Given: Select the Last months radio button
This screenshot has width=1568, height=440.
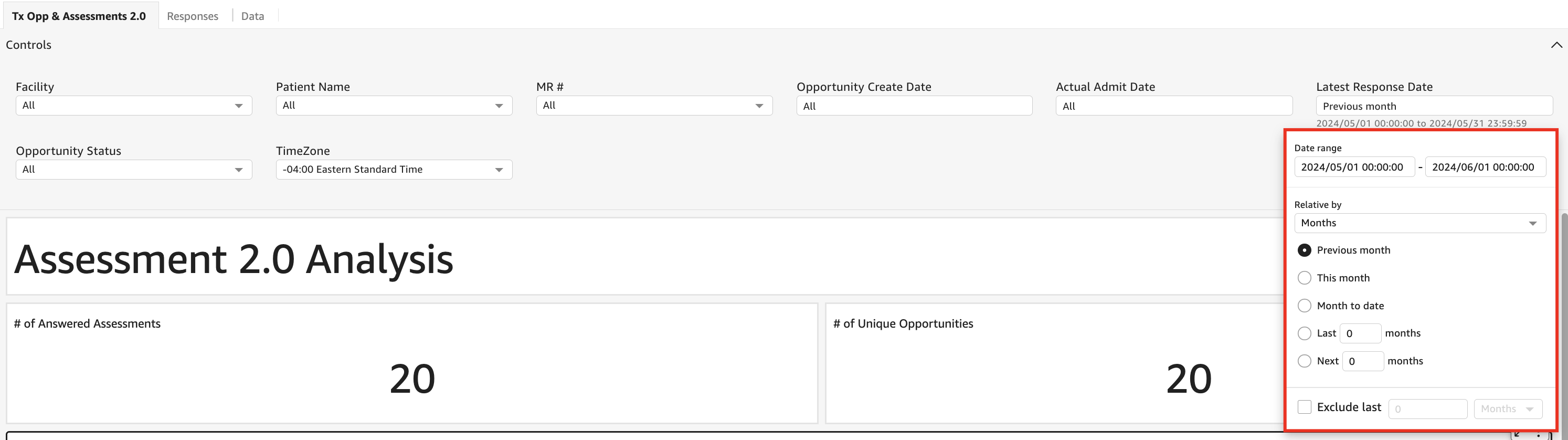Looking at the screenshot, I should pos(1305,333).
